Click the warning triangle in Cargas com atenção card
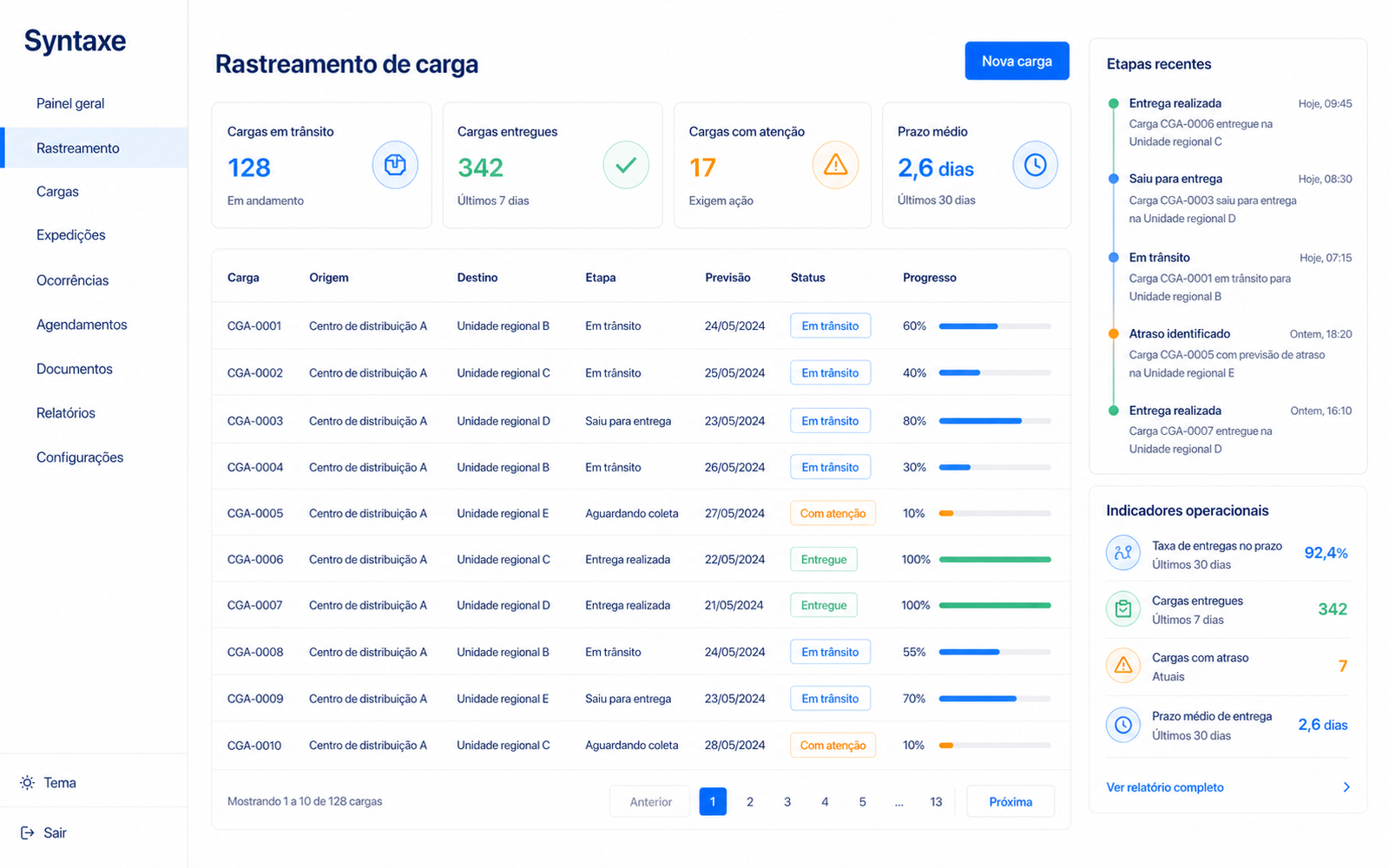 [x=835, y=165]
